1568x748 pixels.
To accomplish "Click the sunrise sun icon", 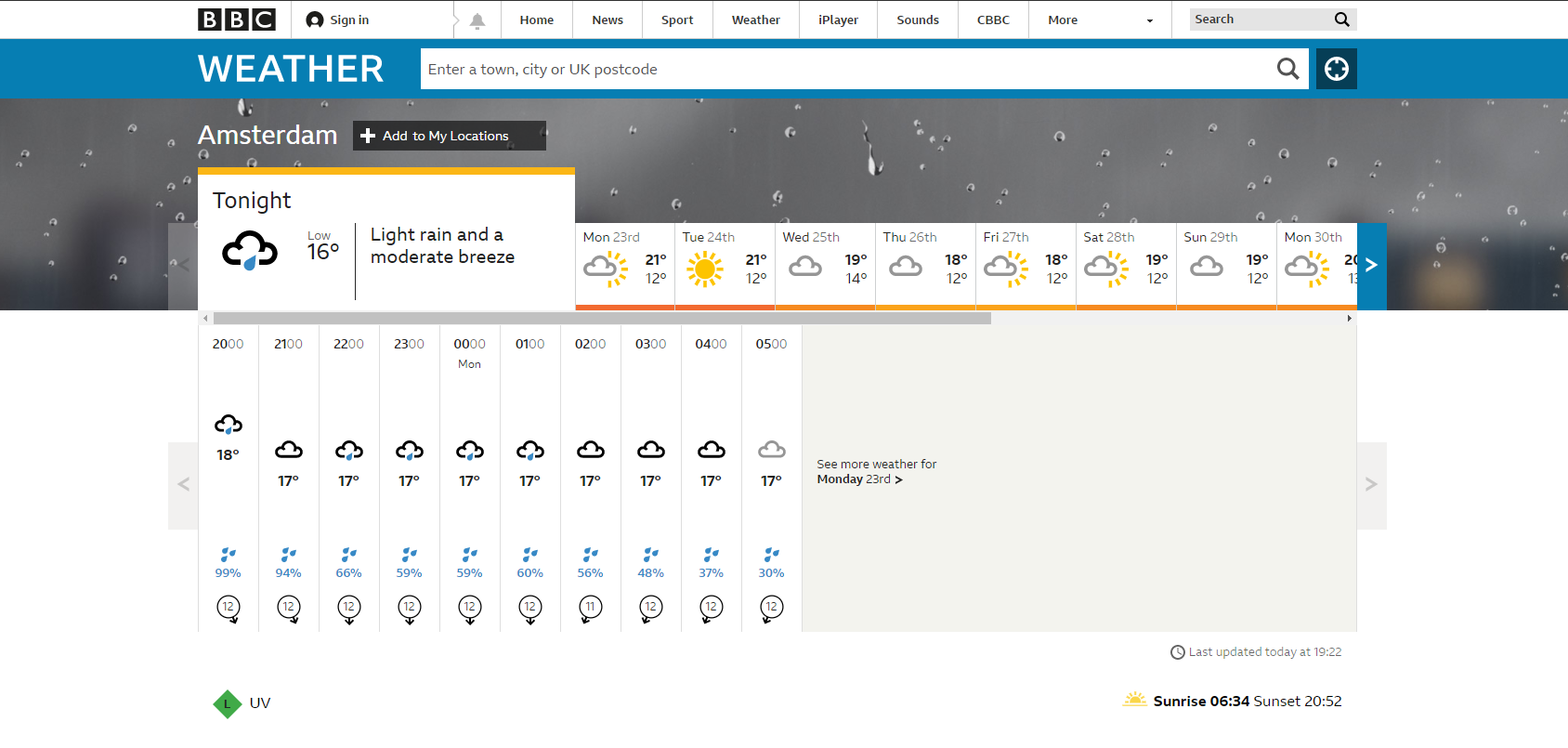I will pyautogui.click(x=1134, y=700).
